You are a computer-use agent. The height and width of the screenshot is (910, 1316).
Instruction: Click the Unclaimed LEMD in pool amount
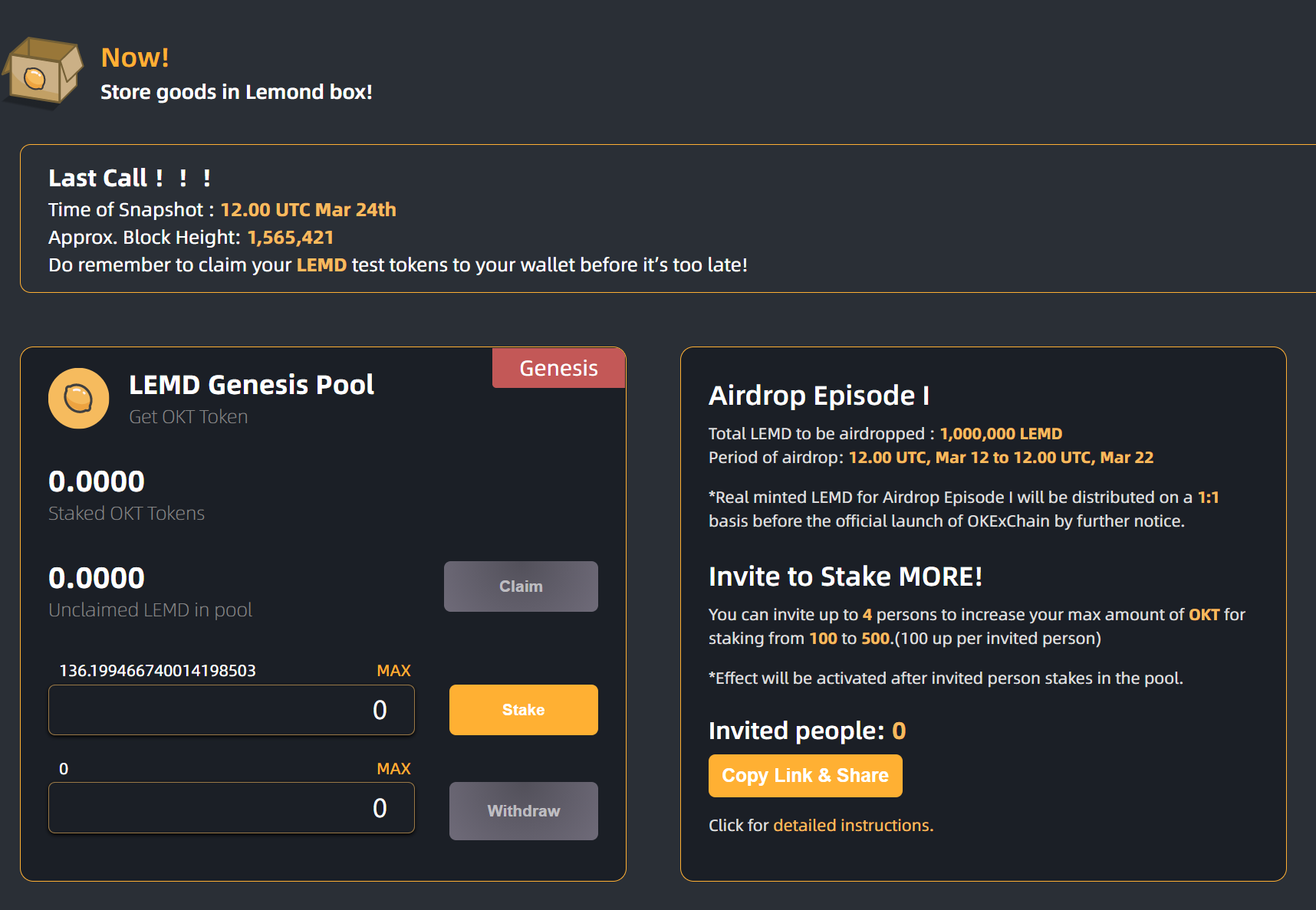[97, 578]
